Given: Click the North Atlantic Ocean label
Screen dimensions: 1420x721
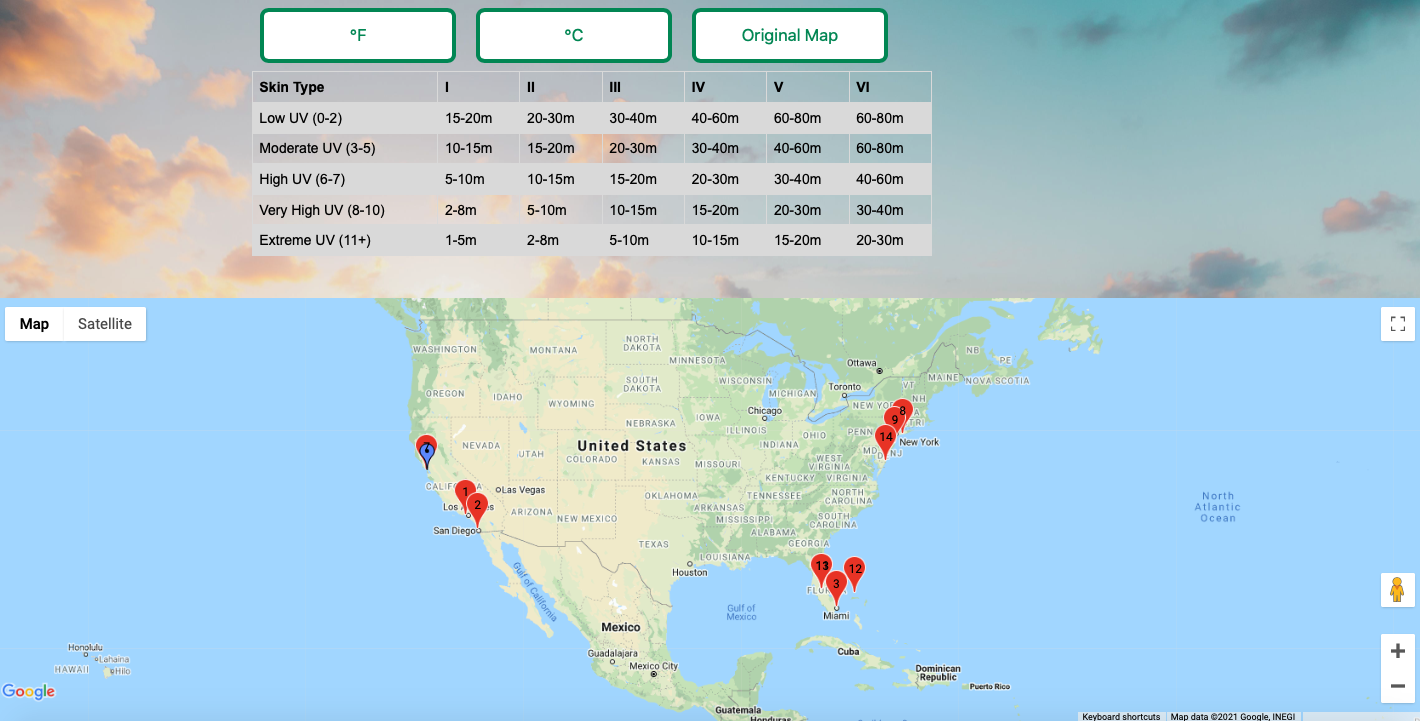Looking at the screenshot, I should pyautogui.click(x=1218, y=507).
